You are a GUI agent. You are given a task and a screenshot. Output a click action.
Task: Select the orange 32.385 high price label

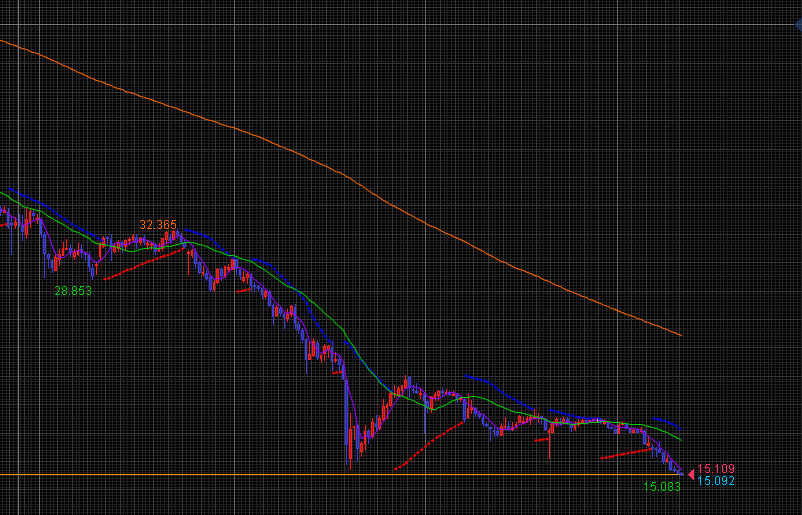(158, 225)
